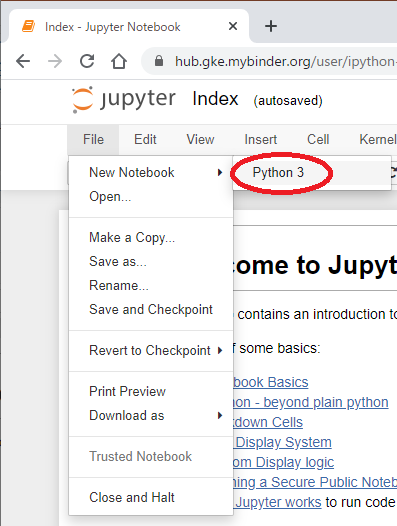Click the orange notebook favicon in the tab
Image resolution: width=397 pixels, height=526 pixels.
[x=29, y=26]
